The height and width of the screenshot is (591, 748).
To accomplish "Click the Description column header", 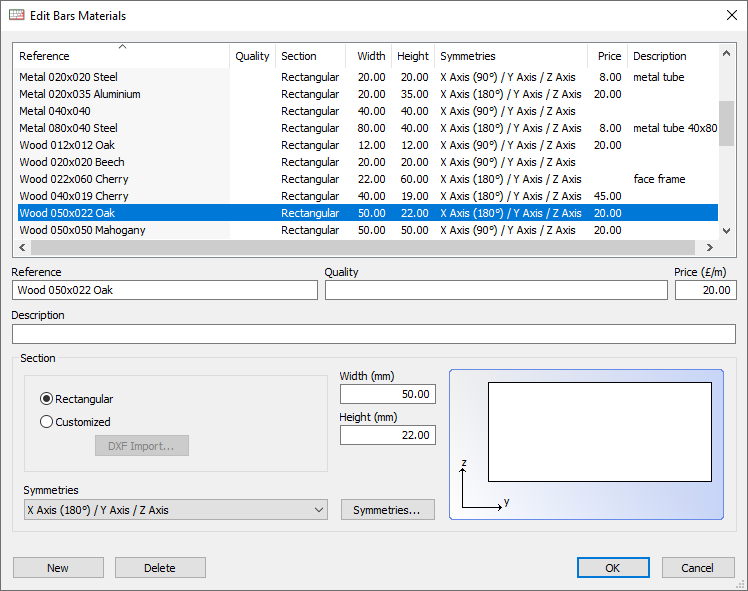I will click(673, 56).
